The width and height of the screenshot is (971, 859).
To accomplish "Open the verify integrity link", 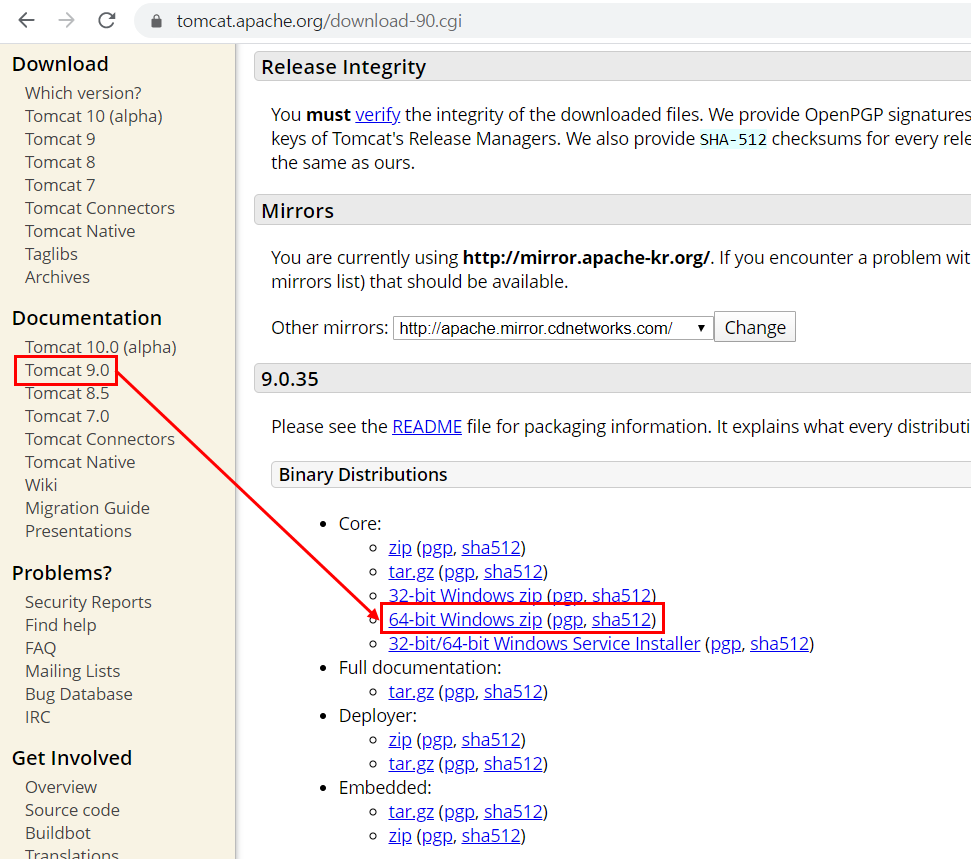I will [378, 115].
